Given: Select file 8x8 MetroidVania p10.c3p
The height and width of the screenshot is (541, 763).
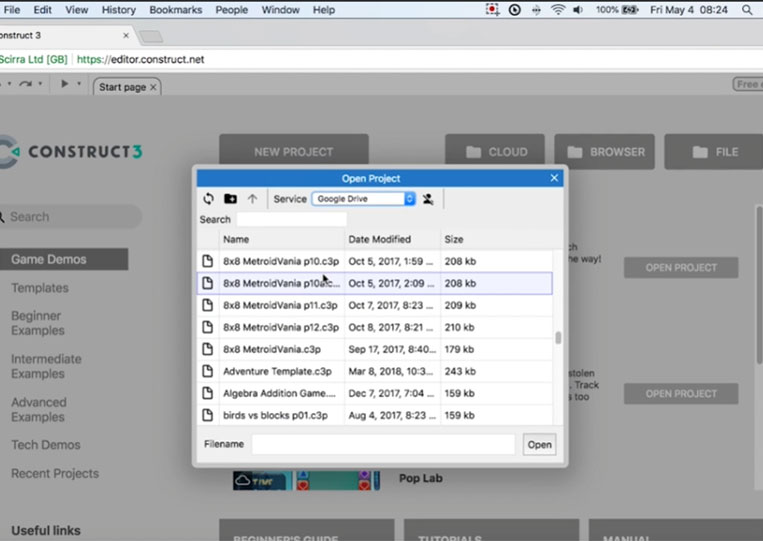Looking at the screenshot, I should (375, 261).
